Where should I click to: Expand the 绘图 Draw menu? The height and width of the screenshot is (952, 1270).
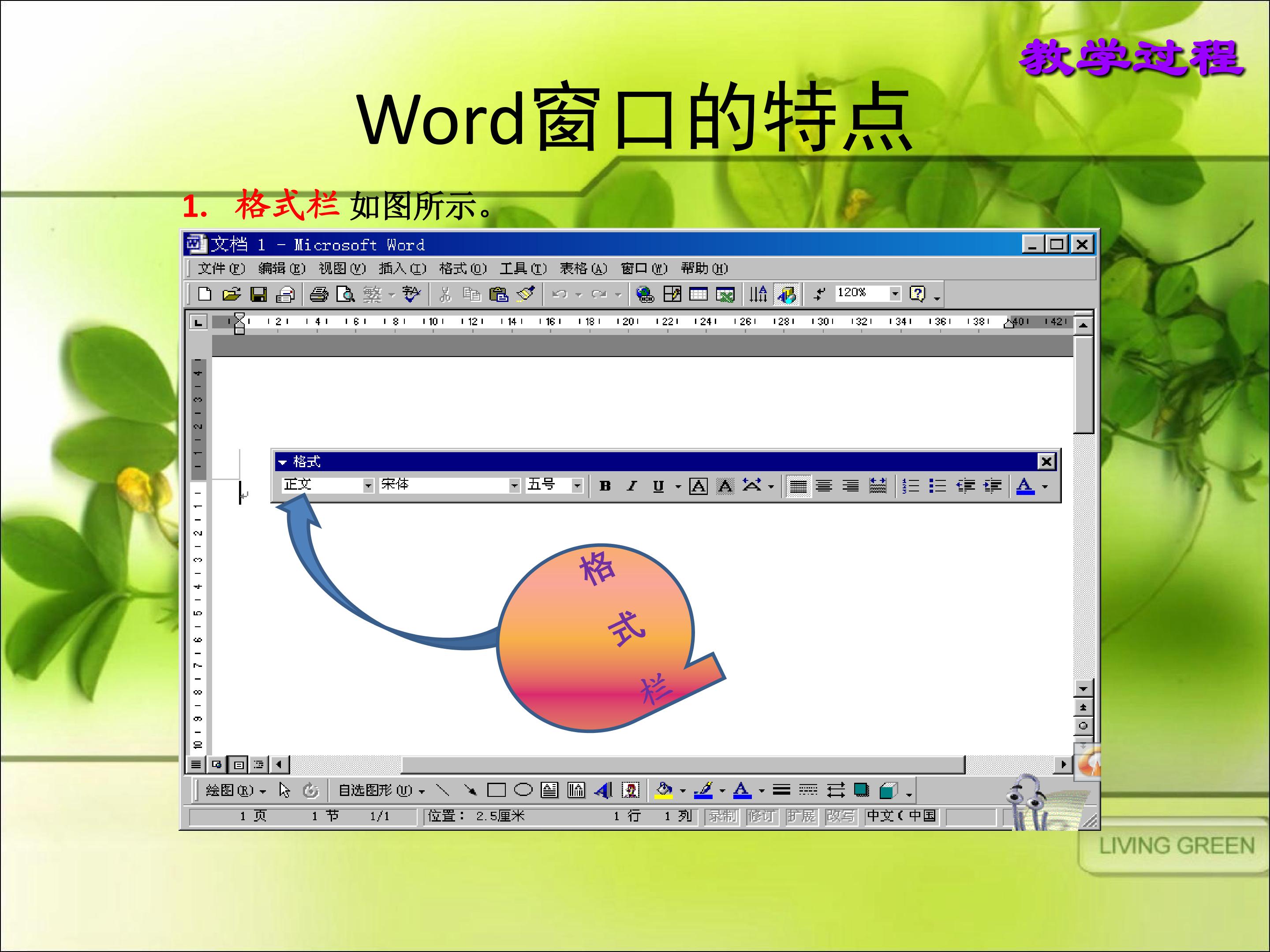coord(236,791)
